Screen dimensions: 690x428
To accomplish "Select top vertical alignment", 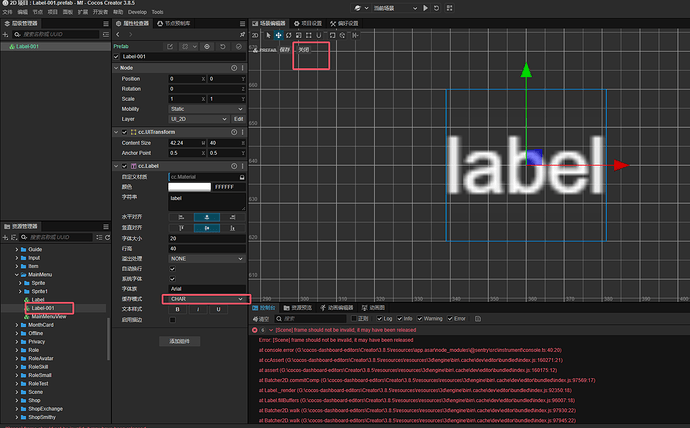I will pos(181,228).
